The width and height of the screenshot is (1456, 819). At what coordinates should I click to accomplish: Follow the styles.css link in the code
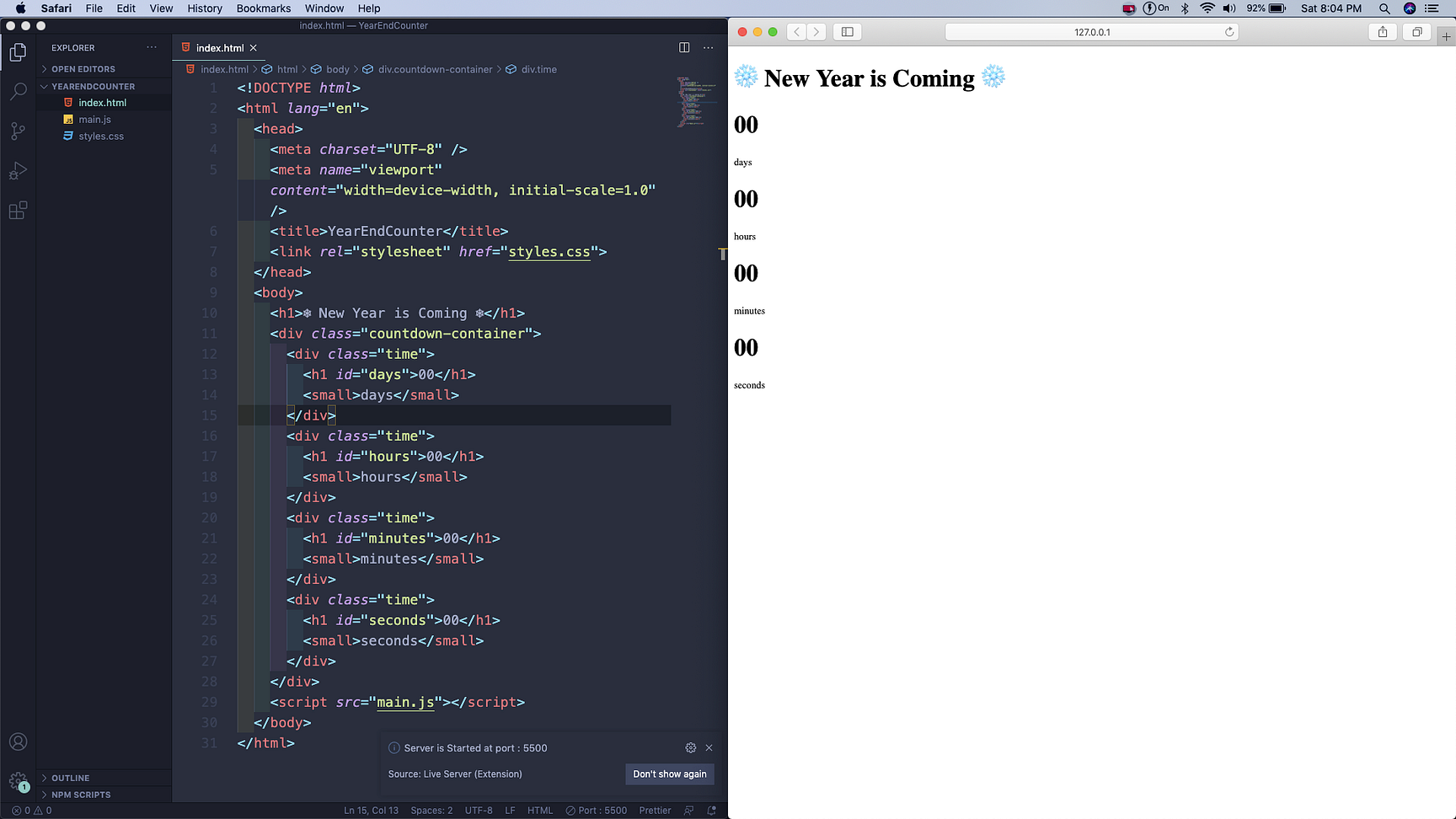click(x=549, y=251)
